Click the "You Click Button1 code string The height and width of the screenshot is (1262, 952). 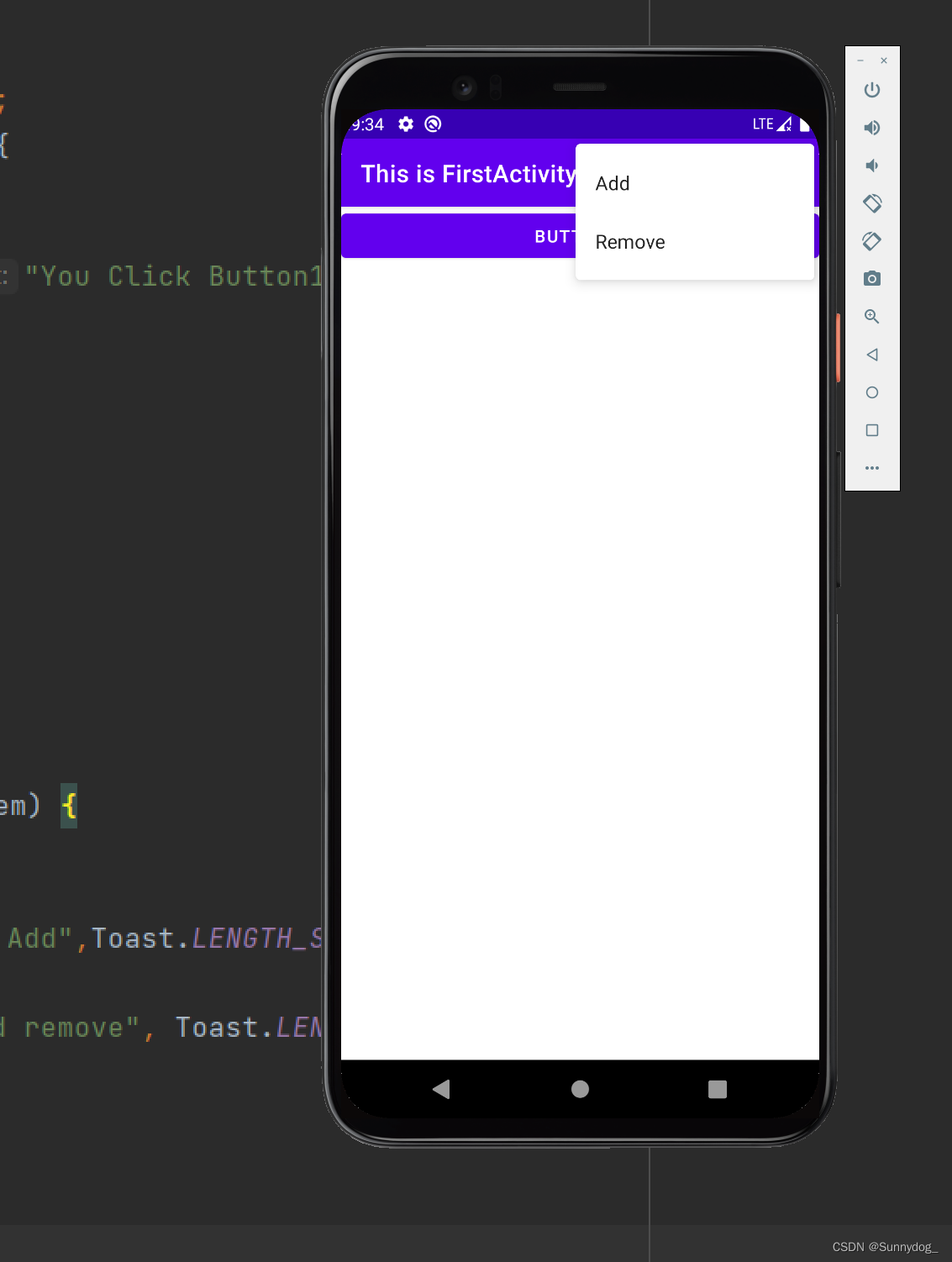tap(174, 276)
